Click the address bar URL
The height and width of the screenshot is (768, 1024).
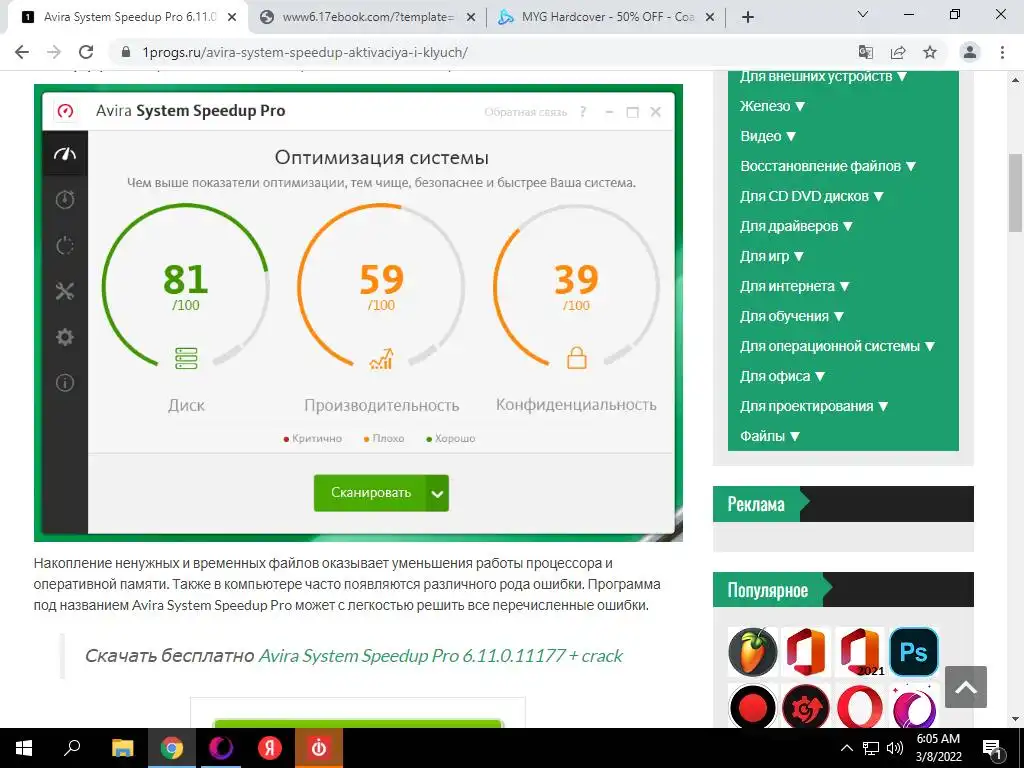(x=305, y=52)
